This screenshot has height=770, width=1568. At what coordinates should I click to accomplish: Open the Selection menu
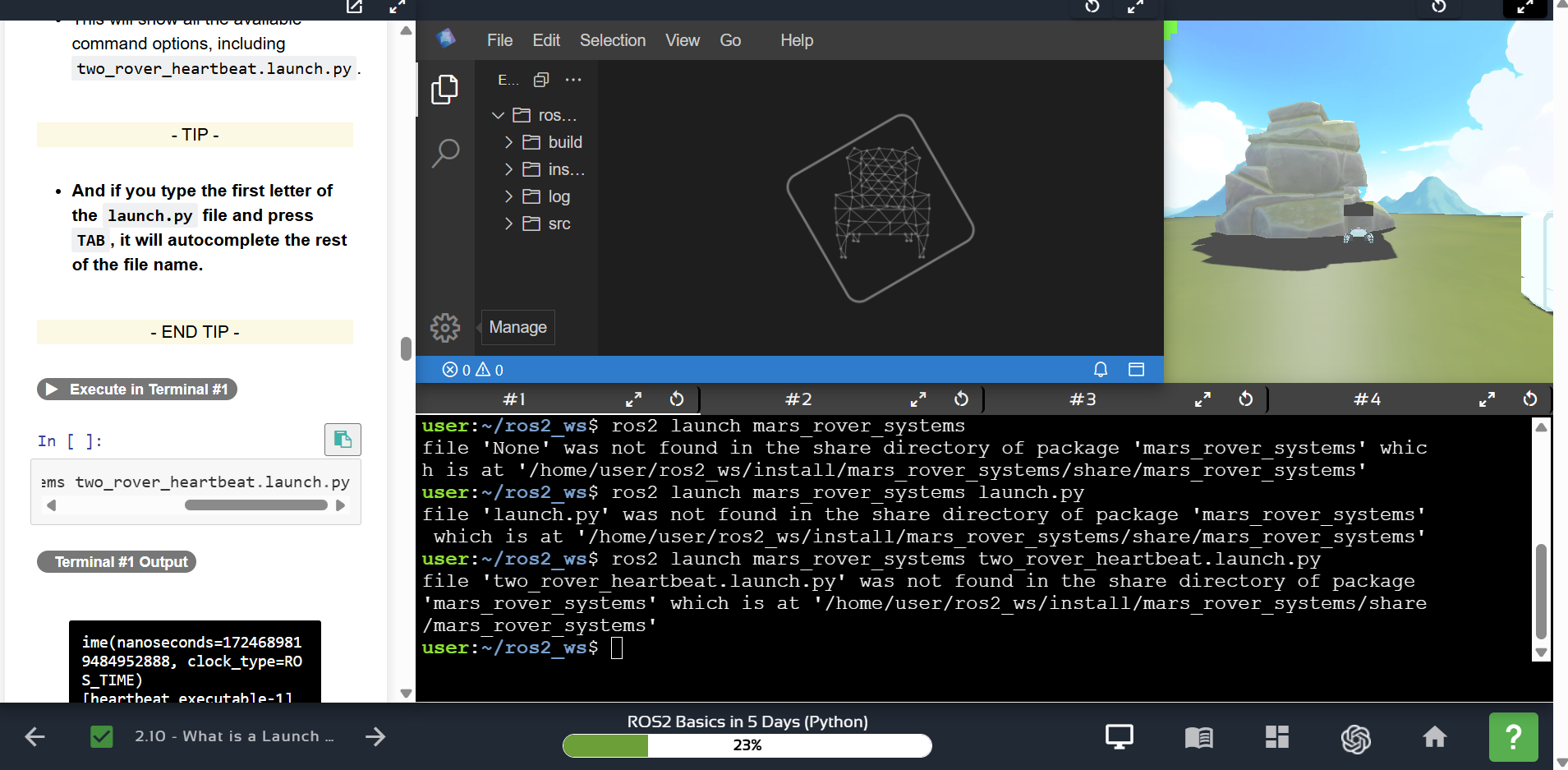pos(612,40)
